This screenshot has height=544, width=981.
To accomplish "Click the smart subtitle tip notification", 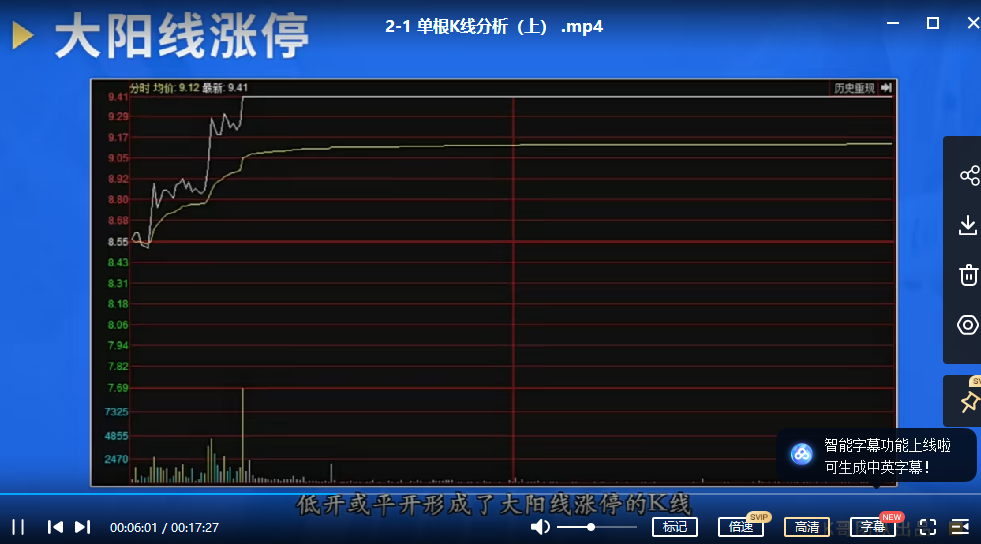I will (x=876, y=455).
